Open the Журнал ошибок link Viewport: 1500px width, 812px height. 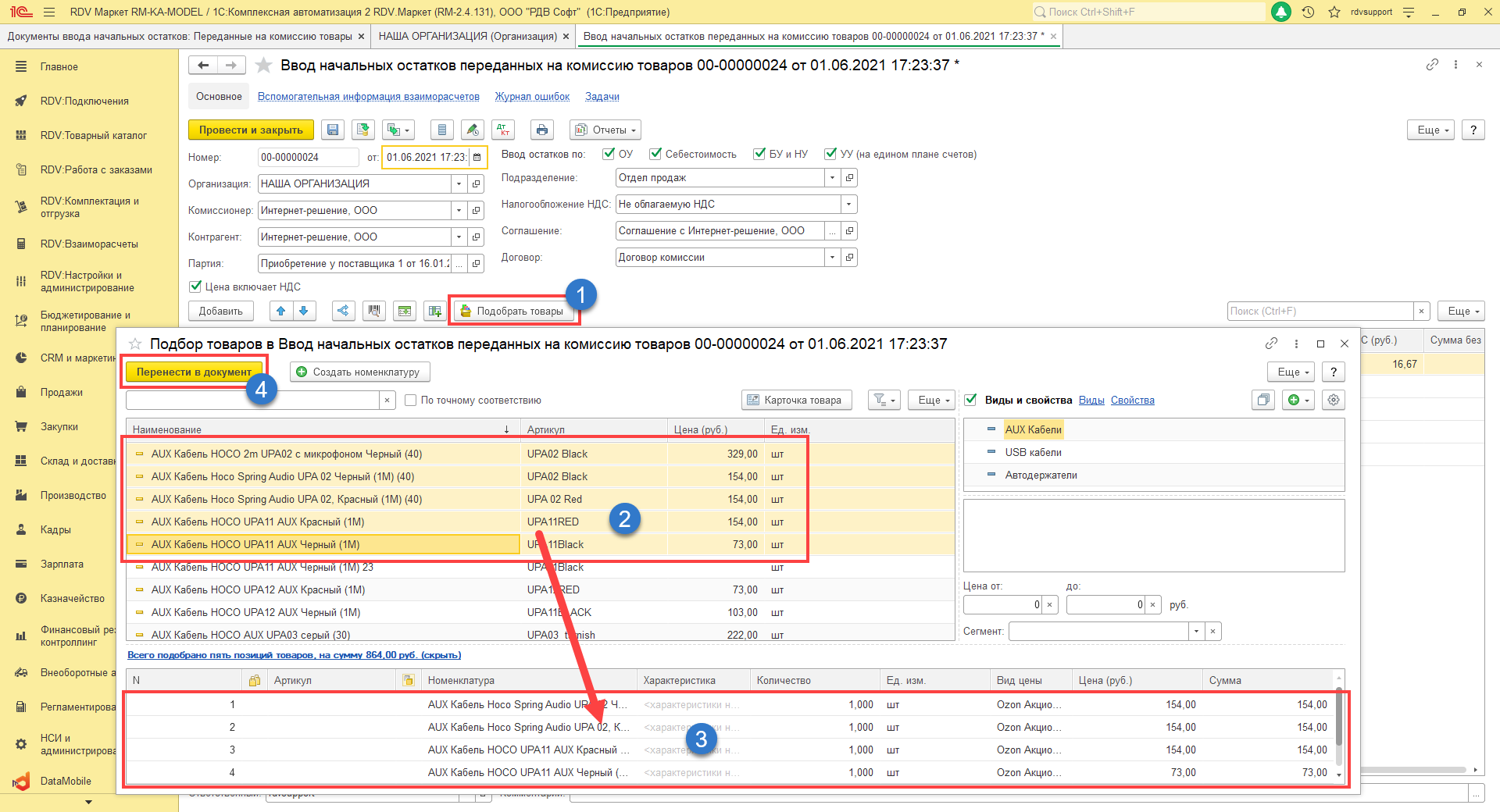(532, 97)
